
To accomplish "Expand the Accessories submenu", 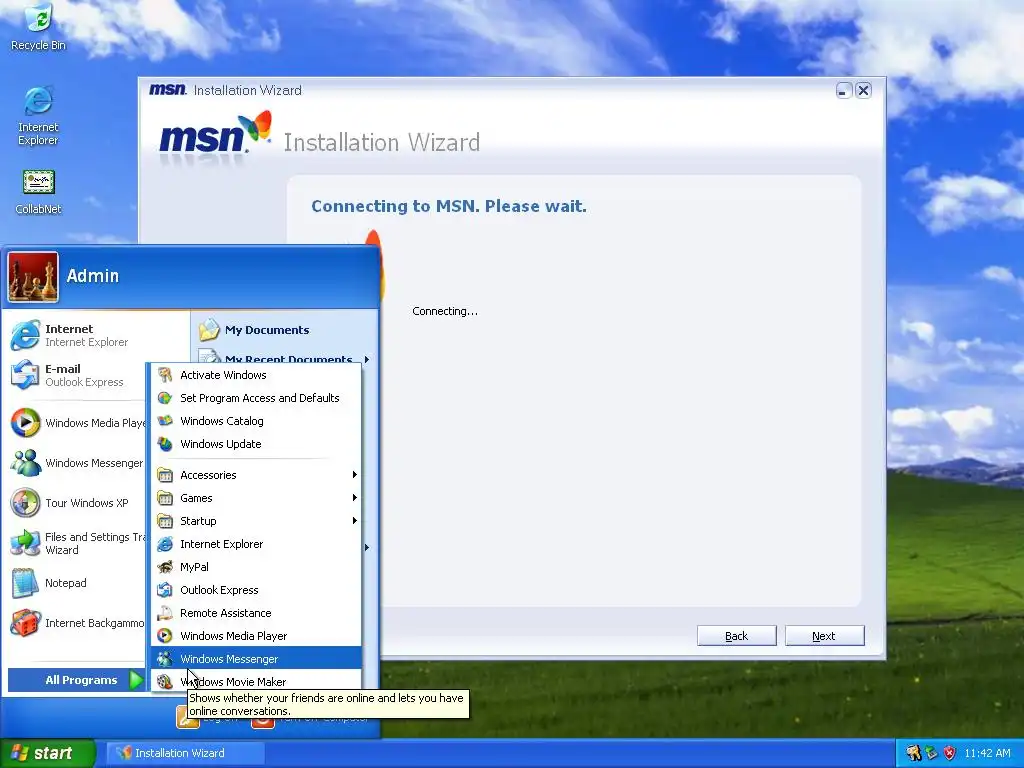I will click(x=256, y=475).
